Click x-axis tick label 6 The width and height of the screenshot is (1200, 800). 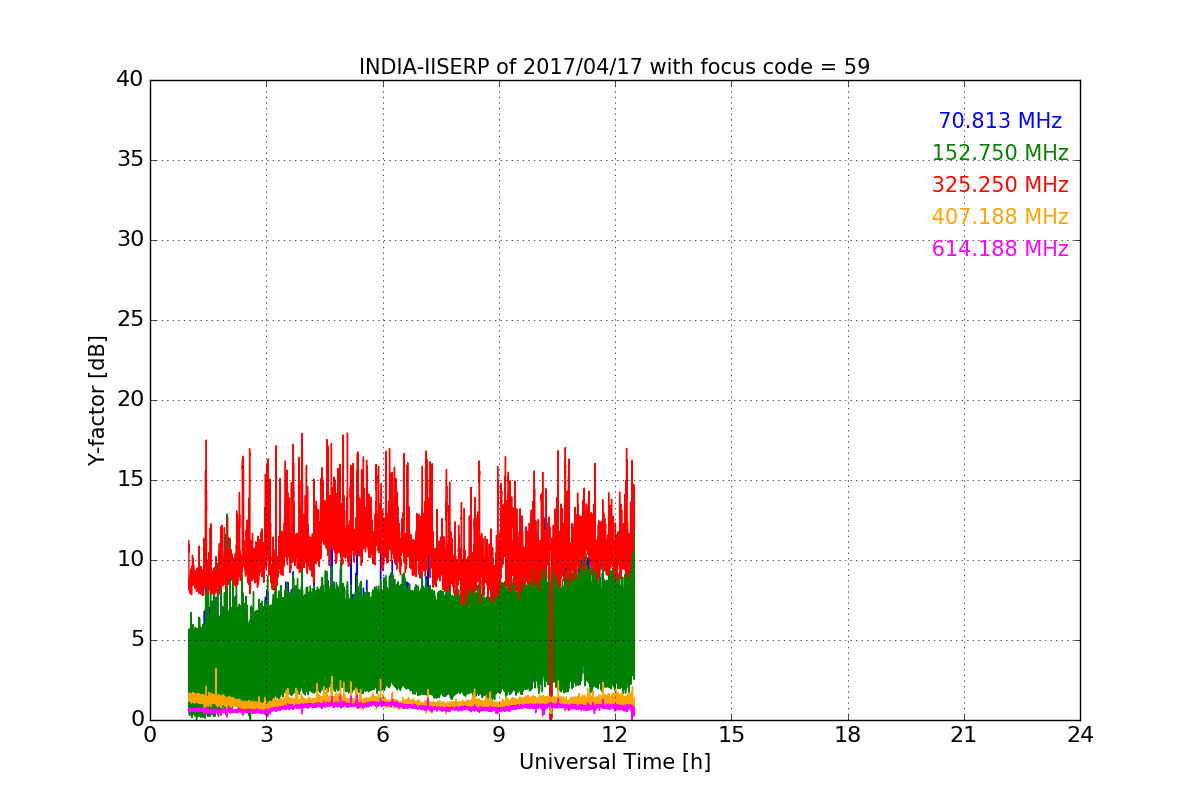point(383,735)
